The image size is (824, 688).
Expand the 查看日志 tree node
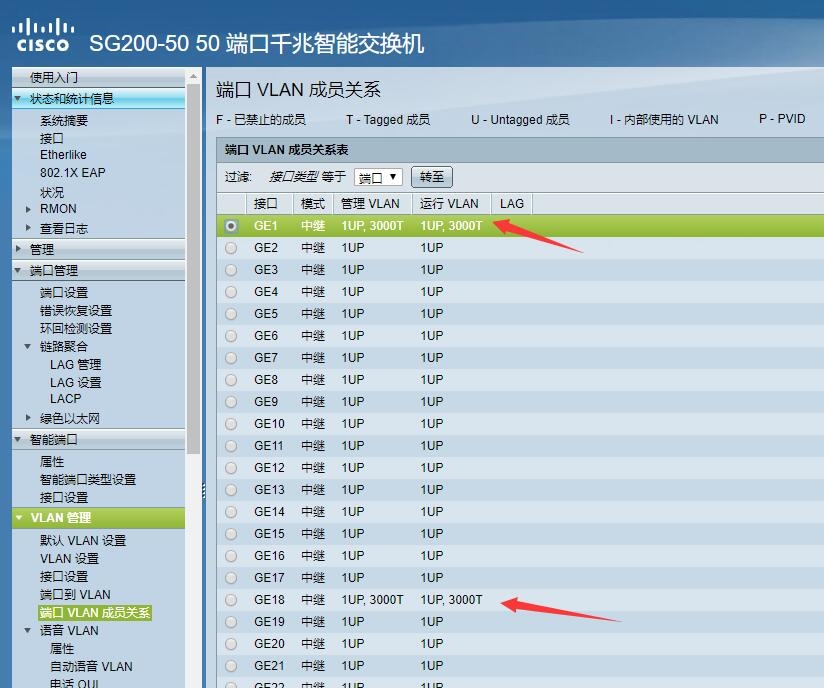(28, 228)
